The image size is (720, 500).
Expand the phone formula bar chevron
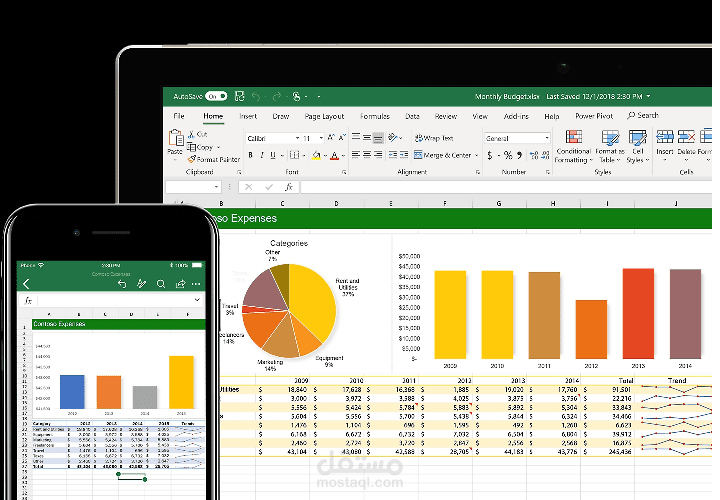197,300
